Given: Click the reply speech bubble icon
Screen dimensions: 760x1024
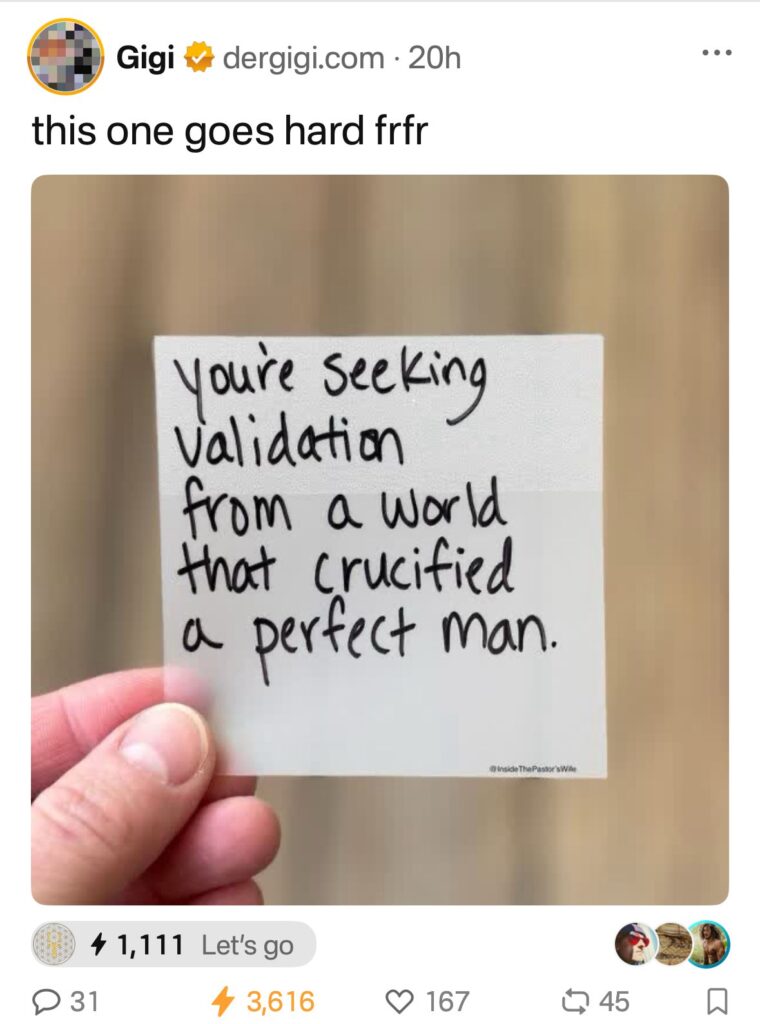Looking at the screenshot, I should coord(45,1000).
